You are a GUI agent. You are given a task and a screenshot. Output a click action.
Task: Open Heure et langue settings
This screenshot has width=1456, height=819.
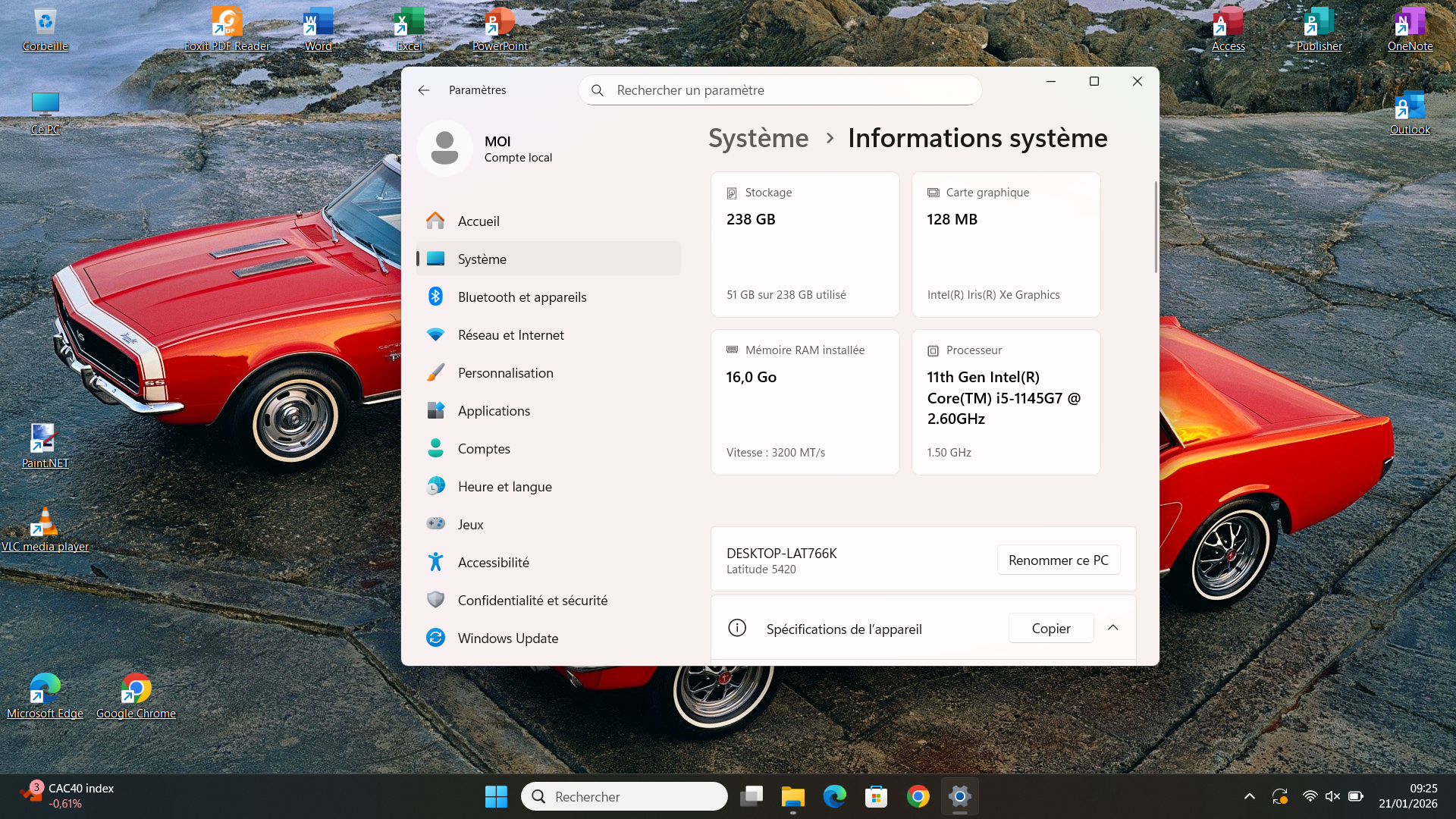pyautogui.click(x=548, y=486)
